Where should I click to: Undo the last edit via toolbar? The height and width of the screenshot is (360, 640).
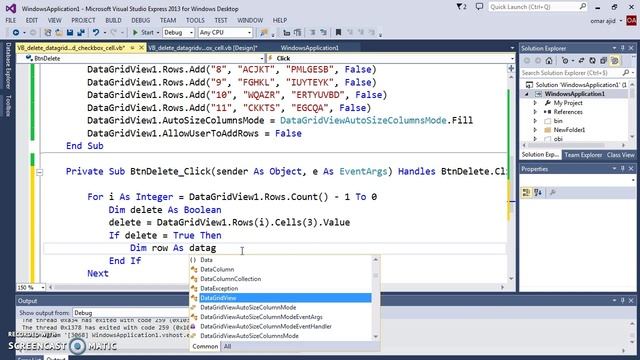click(96, 32)
